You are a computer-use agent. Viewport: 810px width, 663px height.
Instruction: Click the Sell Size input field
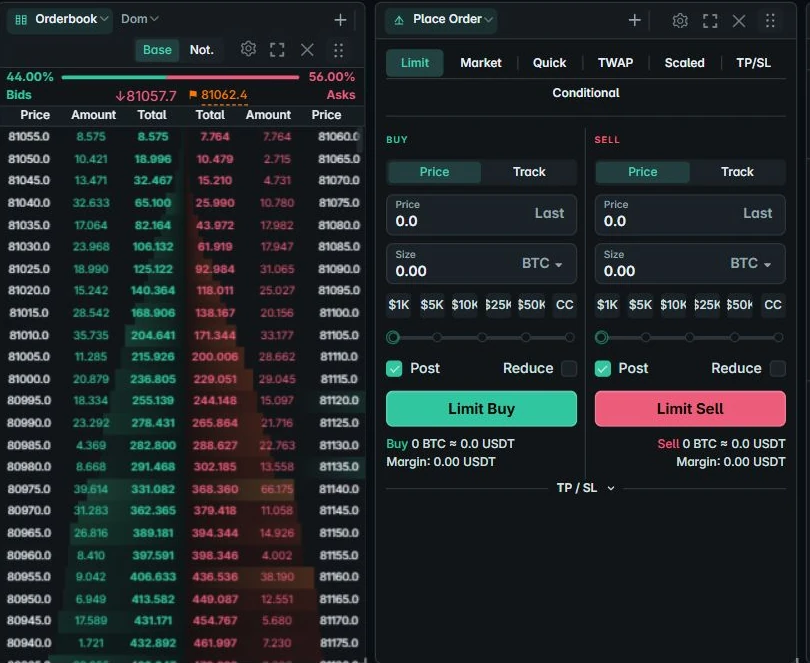tap(690, 264)
